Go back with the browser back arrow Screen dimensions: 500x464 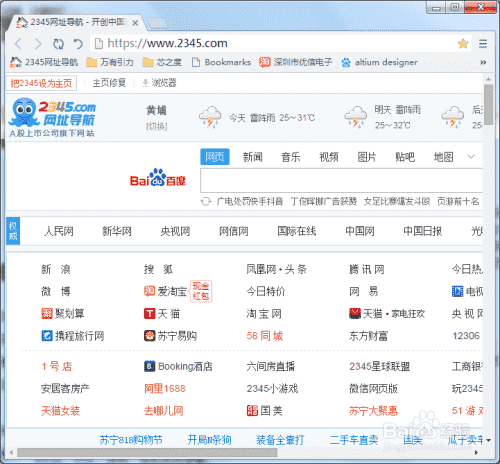coord(18,44)
